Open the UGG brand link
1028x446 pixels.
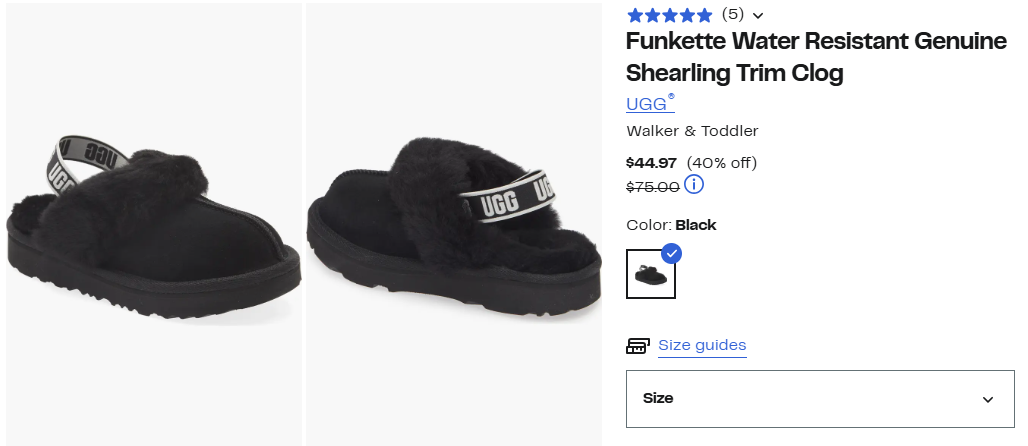(648, 104)
